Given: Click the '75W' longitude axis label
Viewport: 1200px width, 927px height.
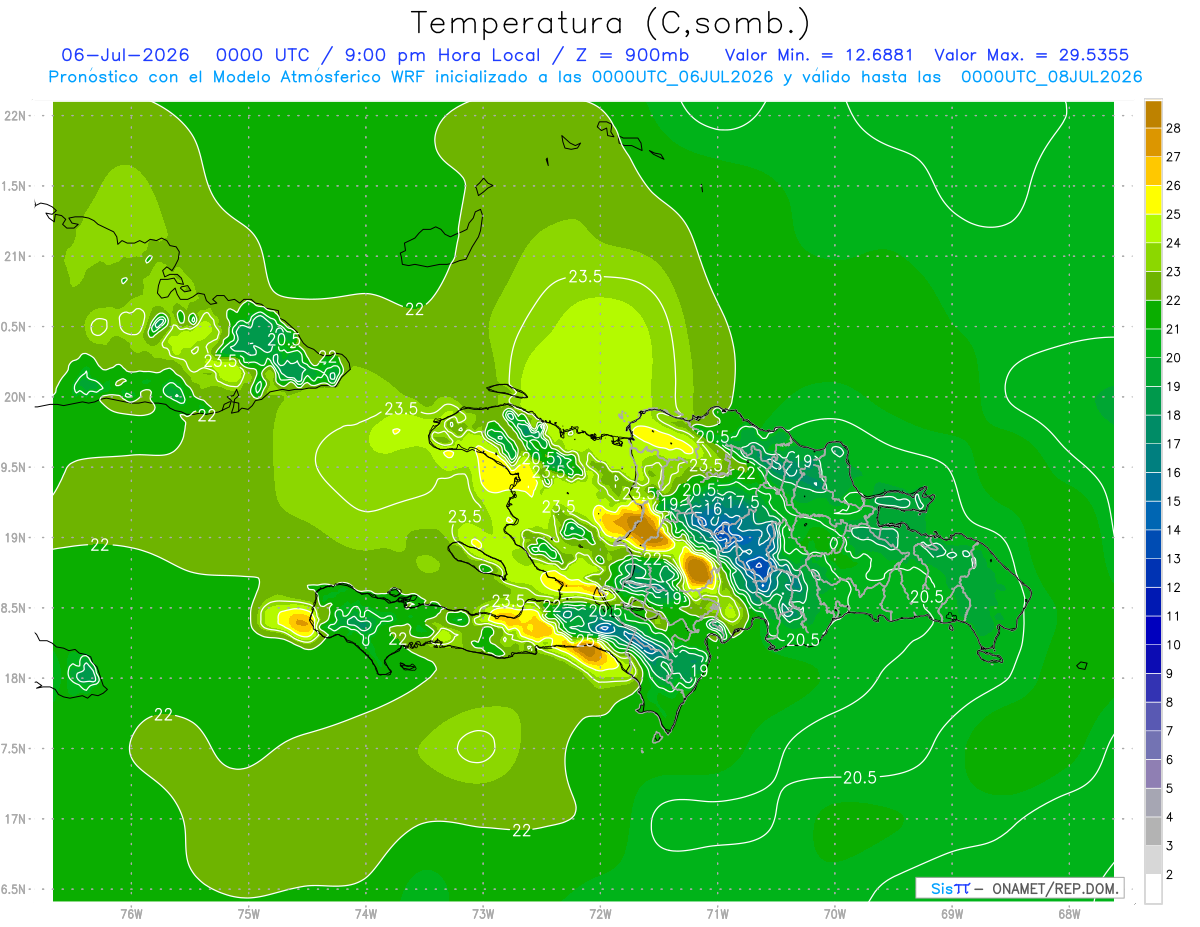Looking at the screenshot, I should tap(249, 914).
